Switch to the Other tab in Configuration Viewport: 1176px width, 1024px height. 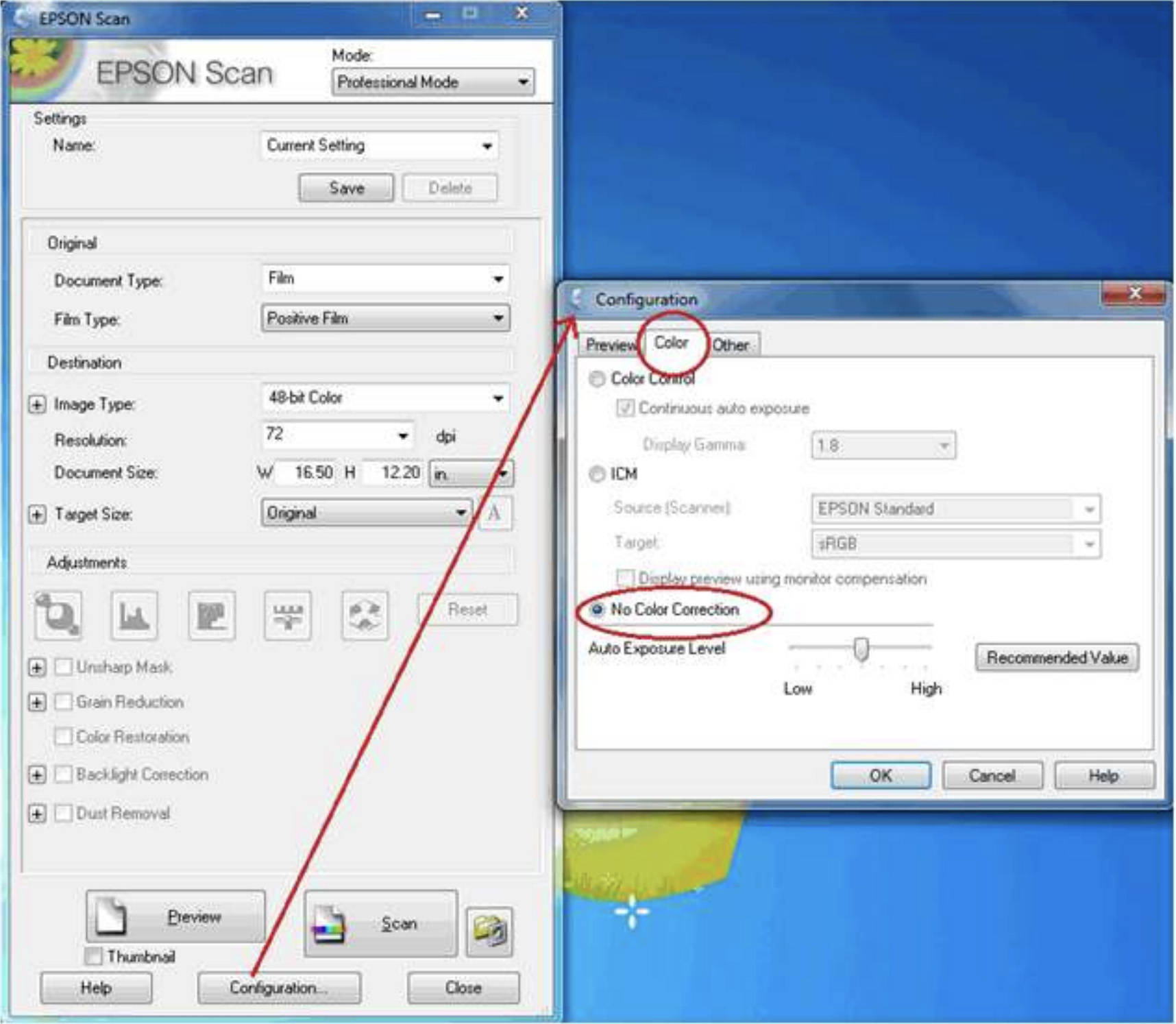731,345
